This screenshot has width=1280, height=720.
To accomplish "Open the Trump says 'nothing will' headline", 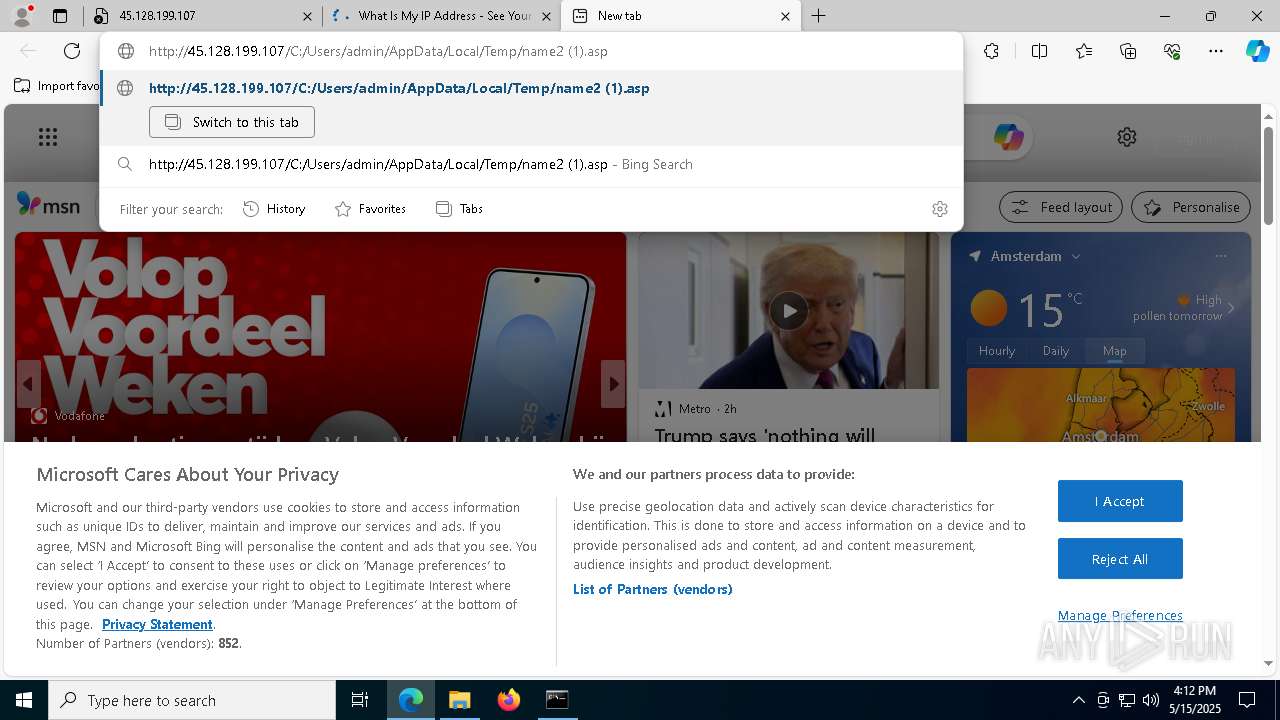I will tap(765, 435).
